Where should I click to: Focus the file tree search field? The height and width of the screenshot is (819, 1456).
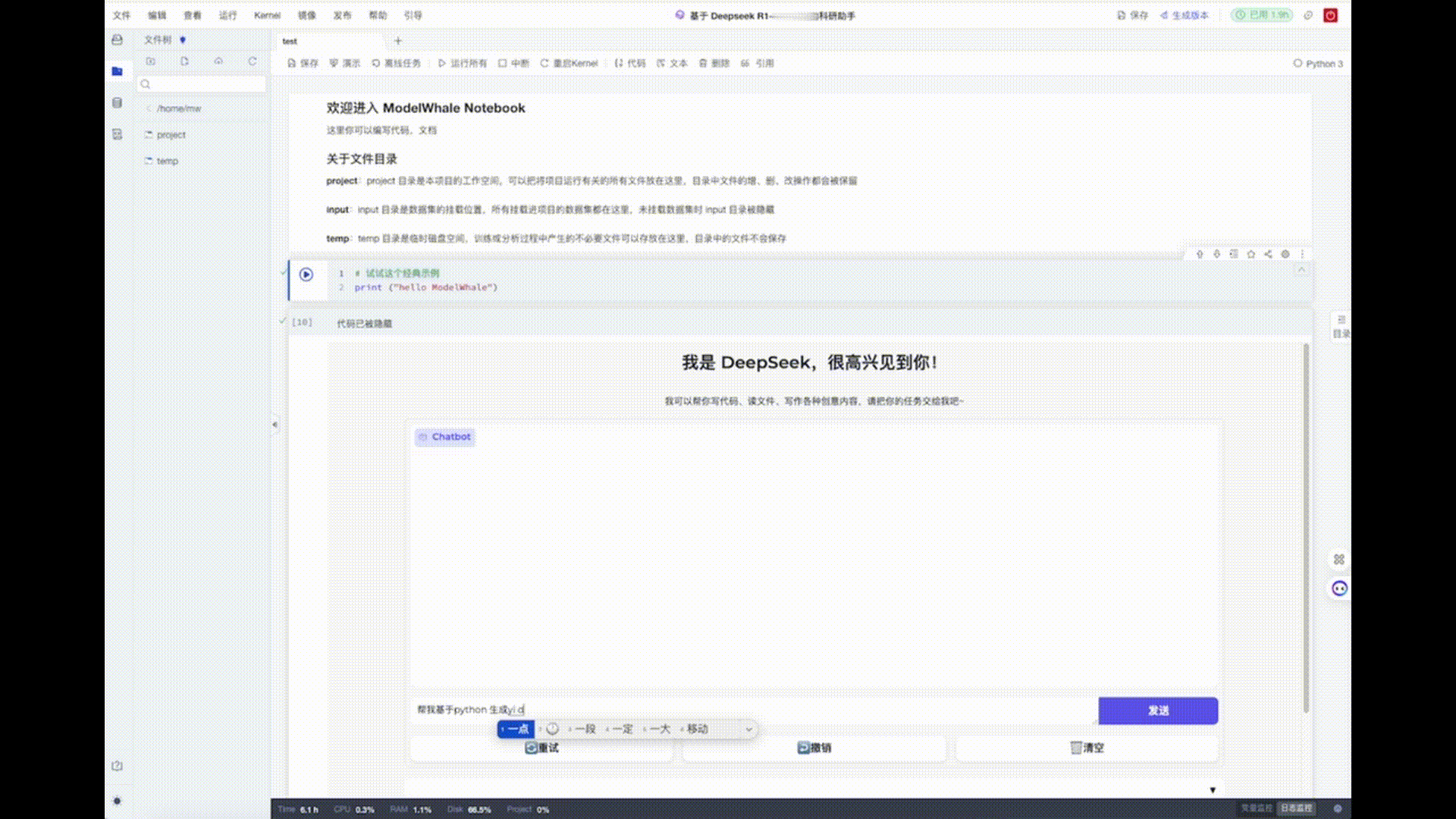click(202, 84)
